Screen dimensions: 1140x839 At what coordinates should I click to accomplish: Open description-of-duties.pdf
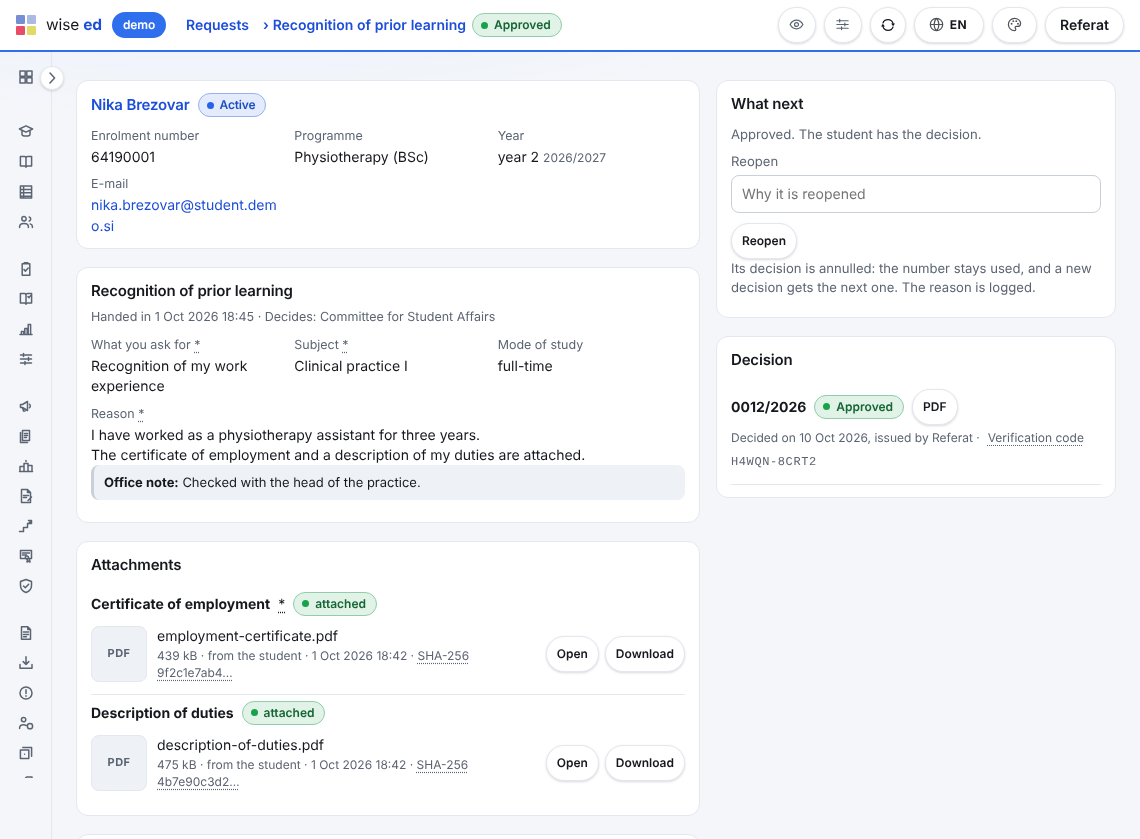[x=572, y=763]
